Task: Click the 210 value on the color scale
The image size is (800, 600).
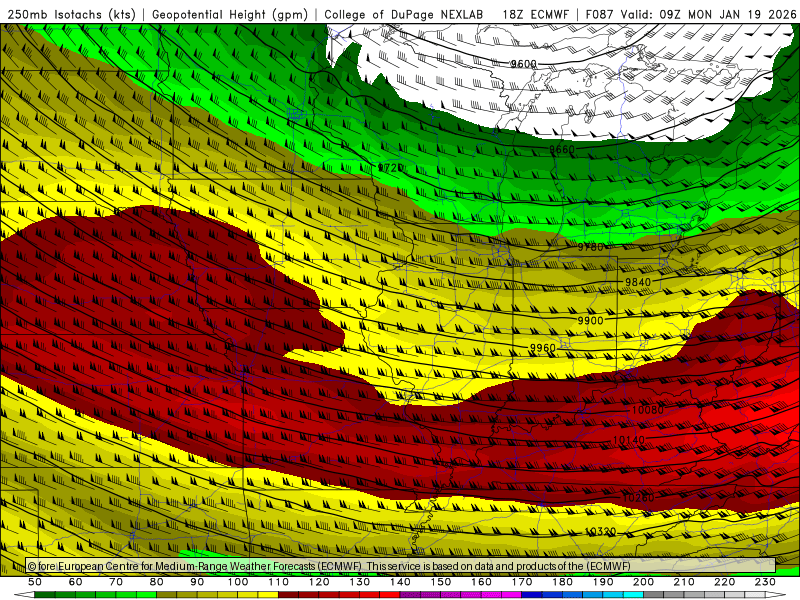Action: pos(685,582)
